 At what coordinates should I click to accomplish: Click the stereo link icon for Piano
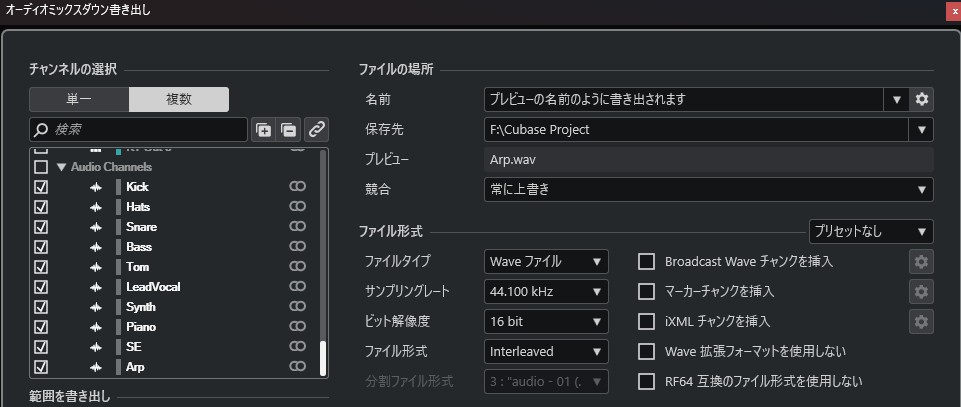coord(297,327)
